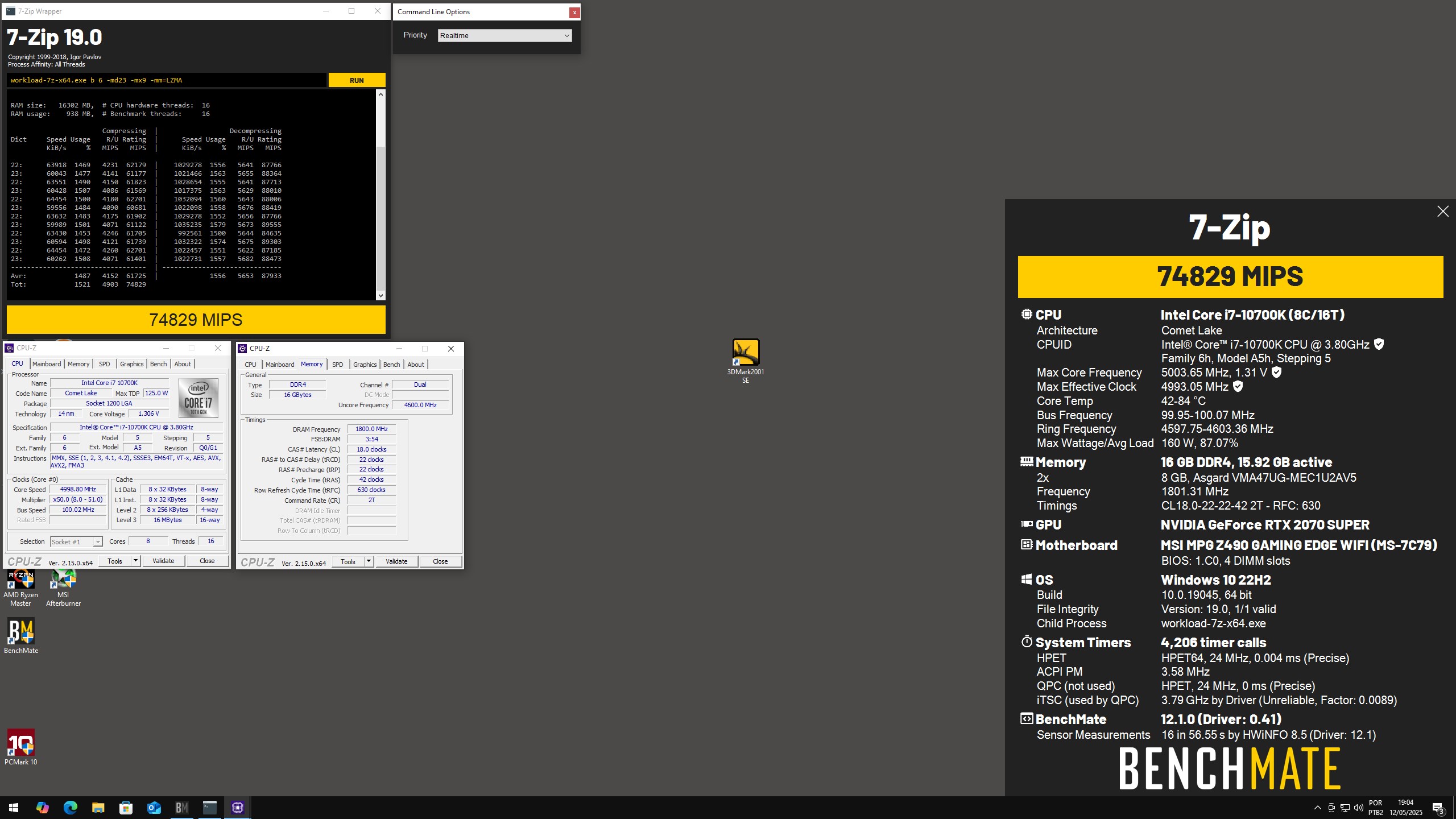Launch the PCMark 10 desktop shortcut
The height and width of the screenshot is (819, 1456).
pyautogui.click(x=21, y=747)
